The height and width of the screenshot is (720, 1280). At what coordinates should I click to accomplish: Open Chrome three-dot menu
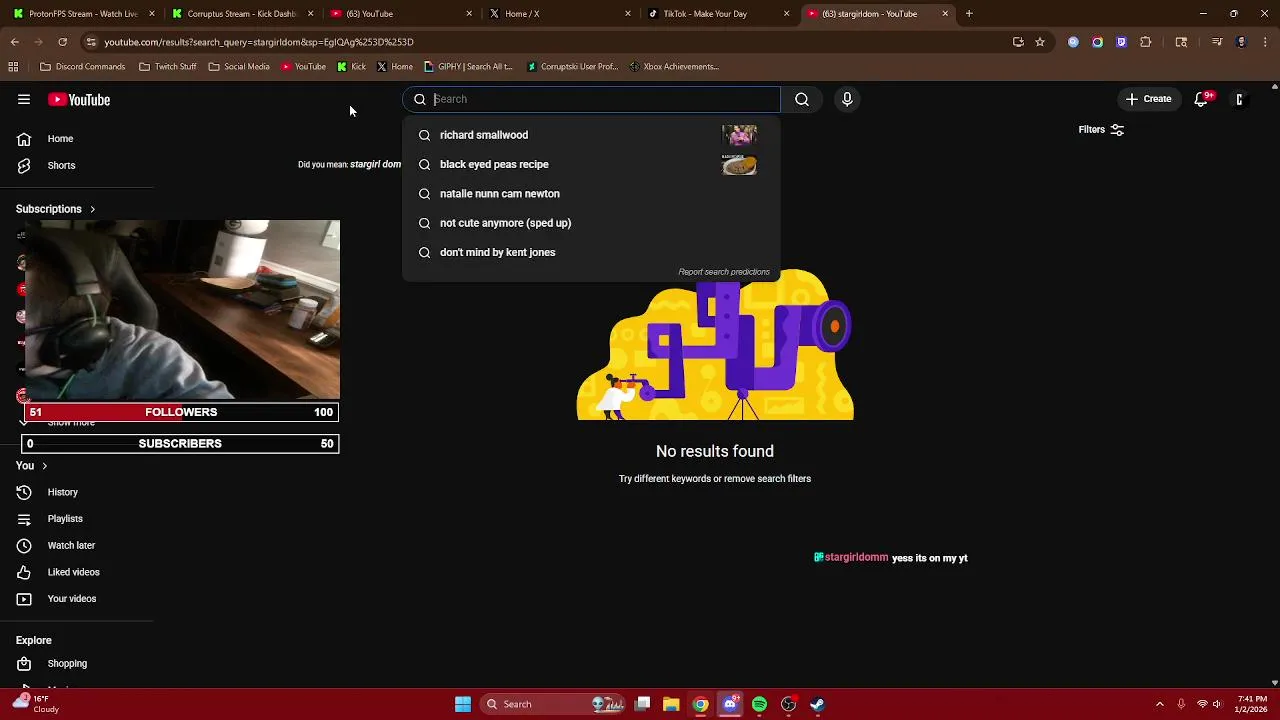pos(1266,42)
